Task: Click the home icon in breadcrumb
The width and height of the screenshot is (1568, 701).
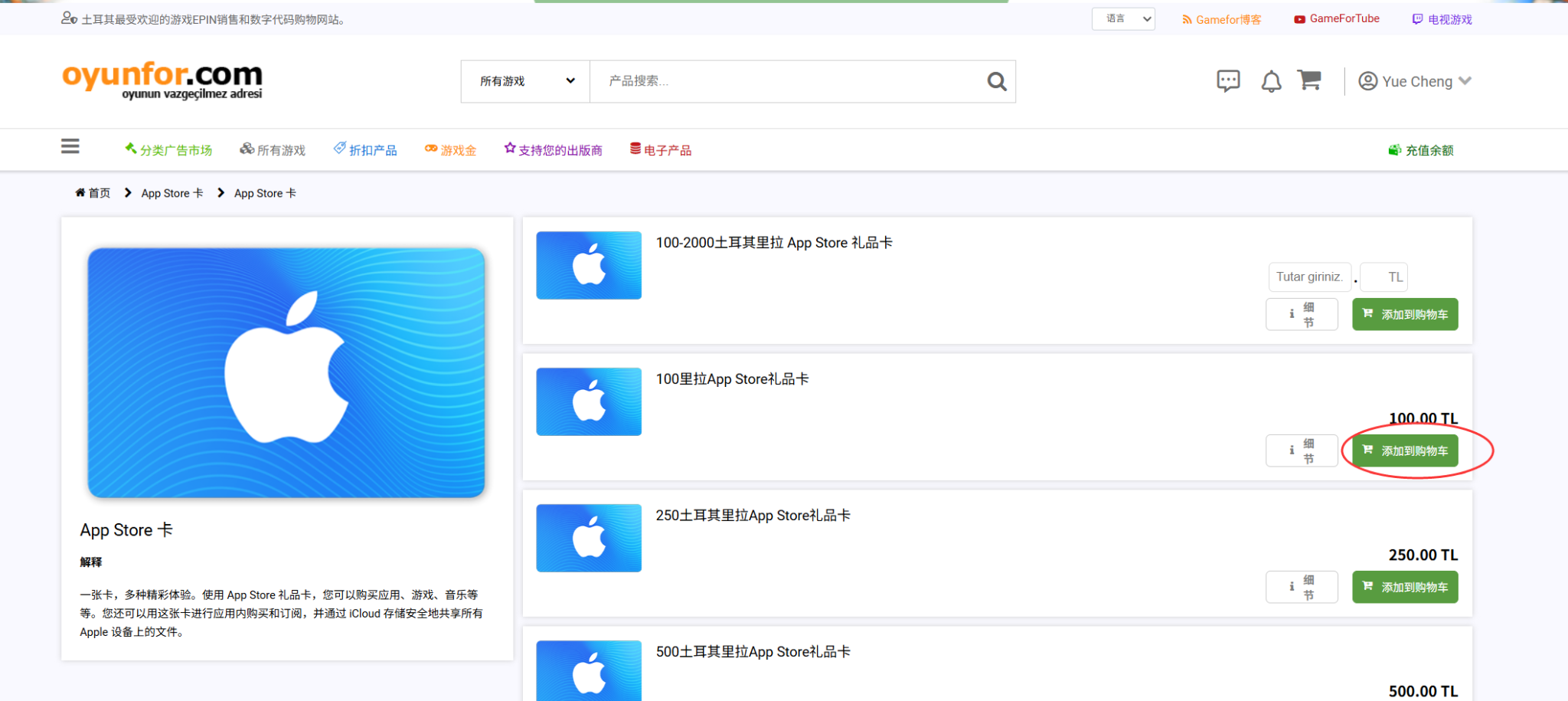Action: click(x=80, y=193)
